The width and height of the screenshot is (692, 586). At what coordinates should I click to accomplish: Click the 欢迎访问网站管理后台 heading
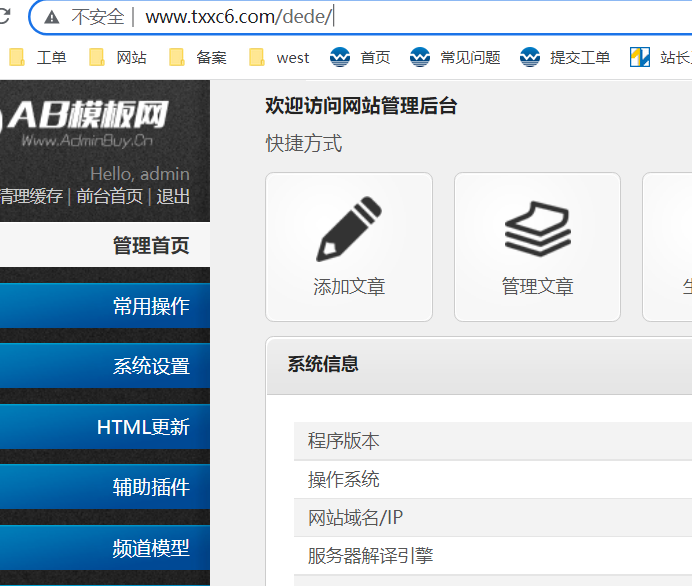(361, 106)
